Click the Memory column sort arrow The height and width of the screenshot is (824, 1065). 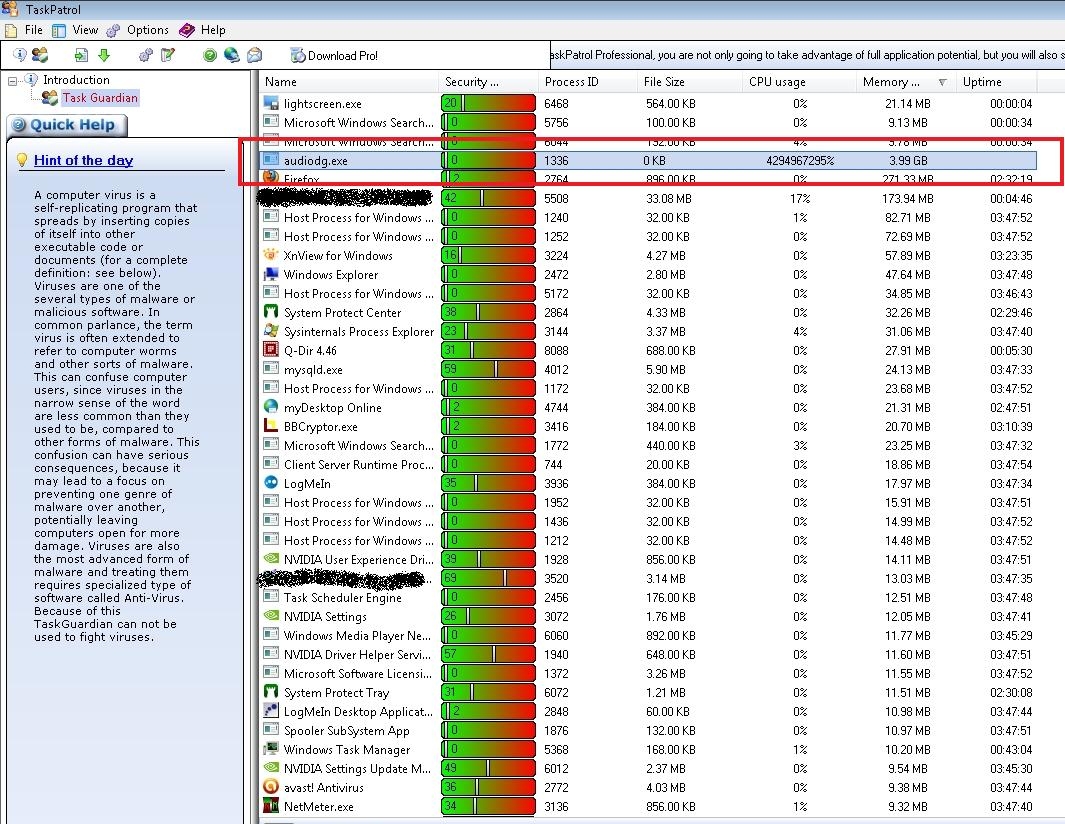(942, 82)
